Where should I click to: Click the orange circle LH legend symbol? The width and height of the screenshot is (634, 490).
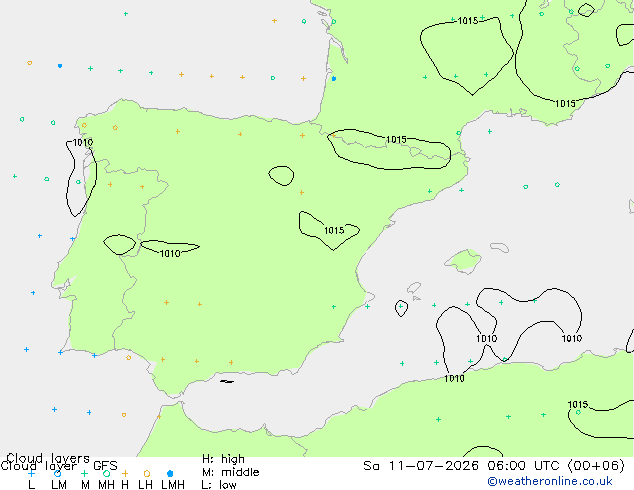point(147,473)
